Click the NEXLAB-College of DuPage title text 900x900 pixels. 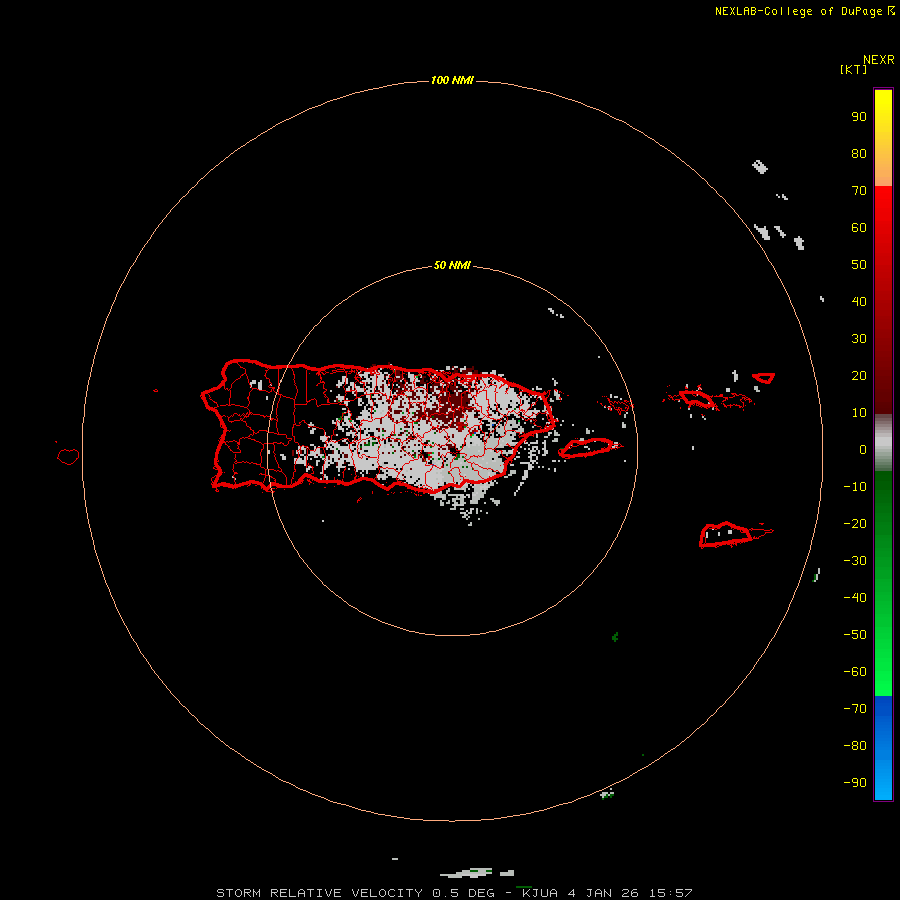click(798, 11)
